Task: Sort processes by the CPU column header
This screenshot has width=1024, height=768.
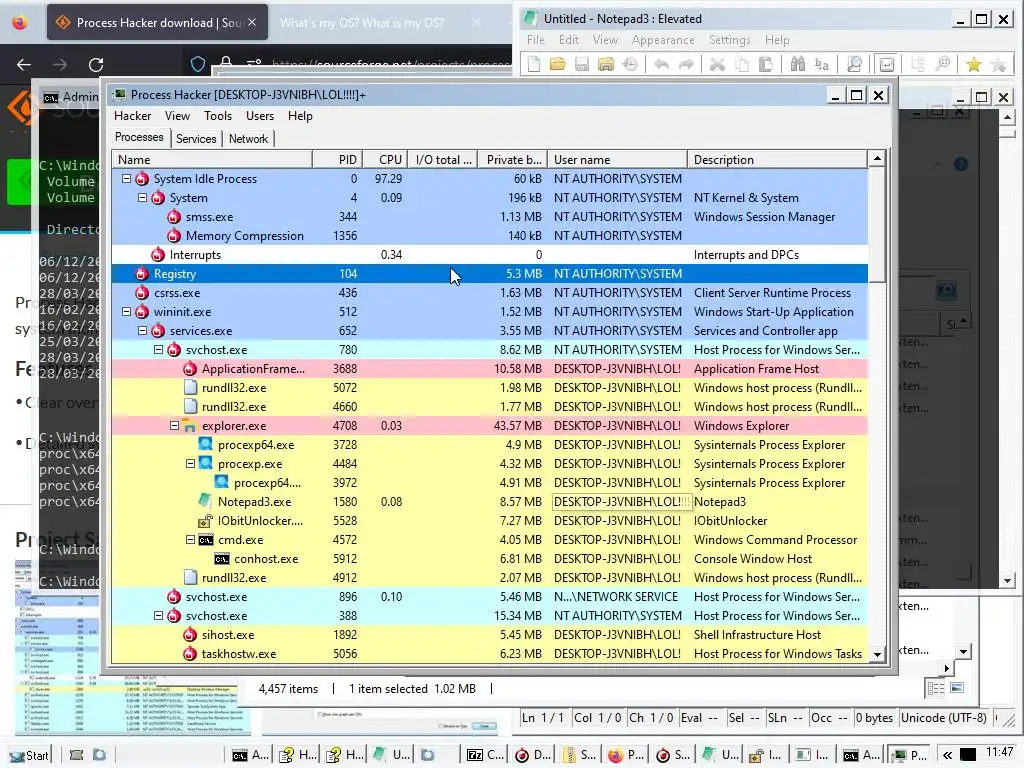Action: click(384, 159)
